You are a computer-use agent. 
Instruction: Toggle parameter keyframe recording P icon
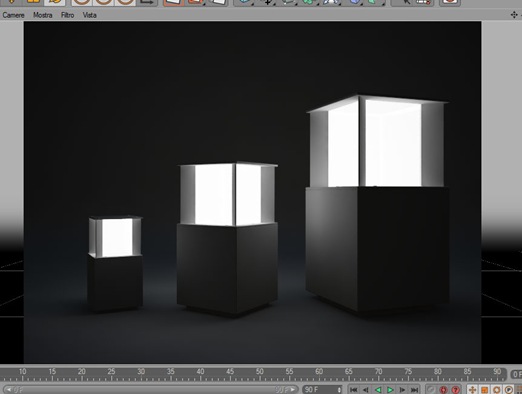509,389
